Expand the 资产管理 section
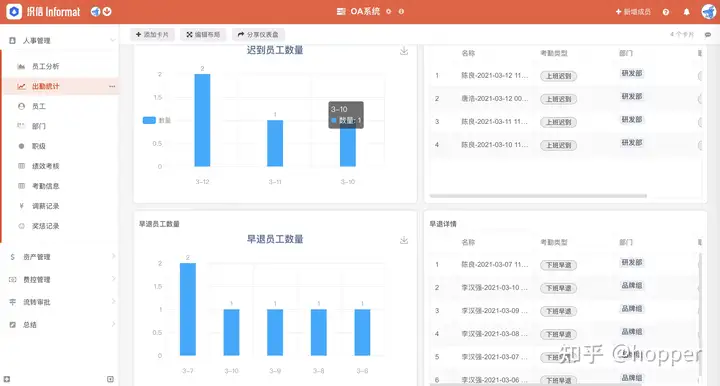 [113, 256]
